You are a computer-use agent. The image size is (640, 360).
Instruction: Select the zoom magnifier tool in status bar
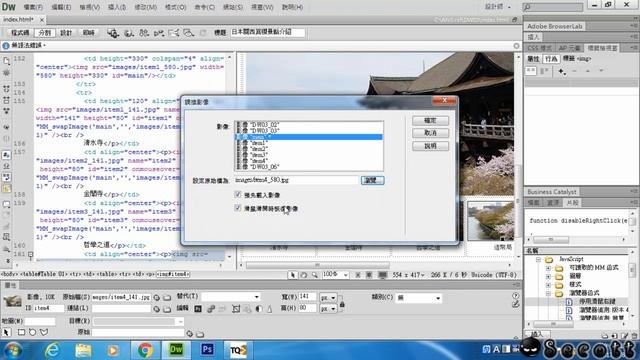coord(314,275)
